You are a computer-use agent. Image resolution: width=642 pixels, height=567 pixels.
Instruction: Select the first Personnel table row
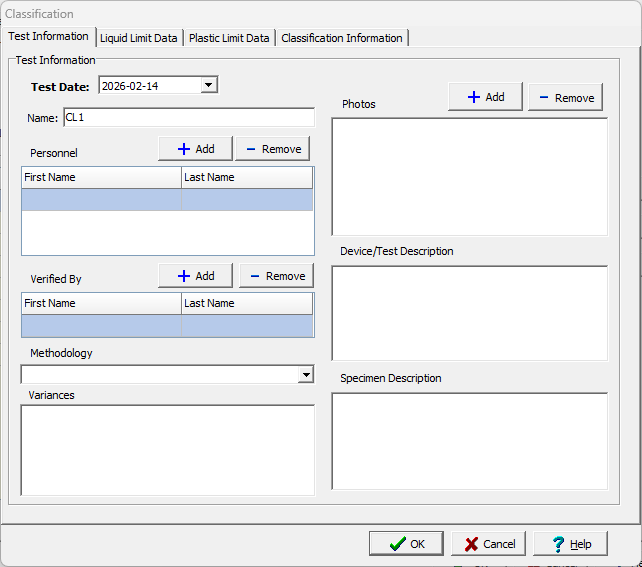(167, 199)
